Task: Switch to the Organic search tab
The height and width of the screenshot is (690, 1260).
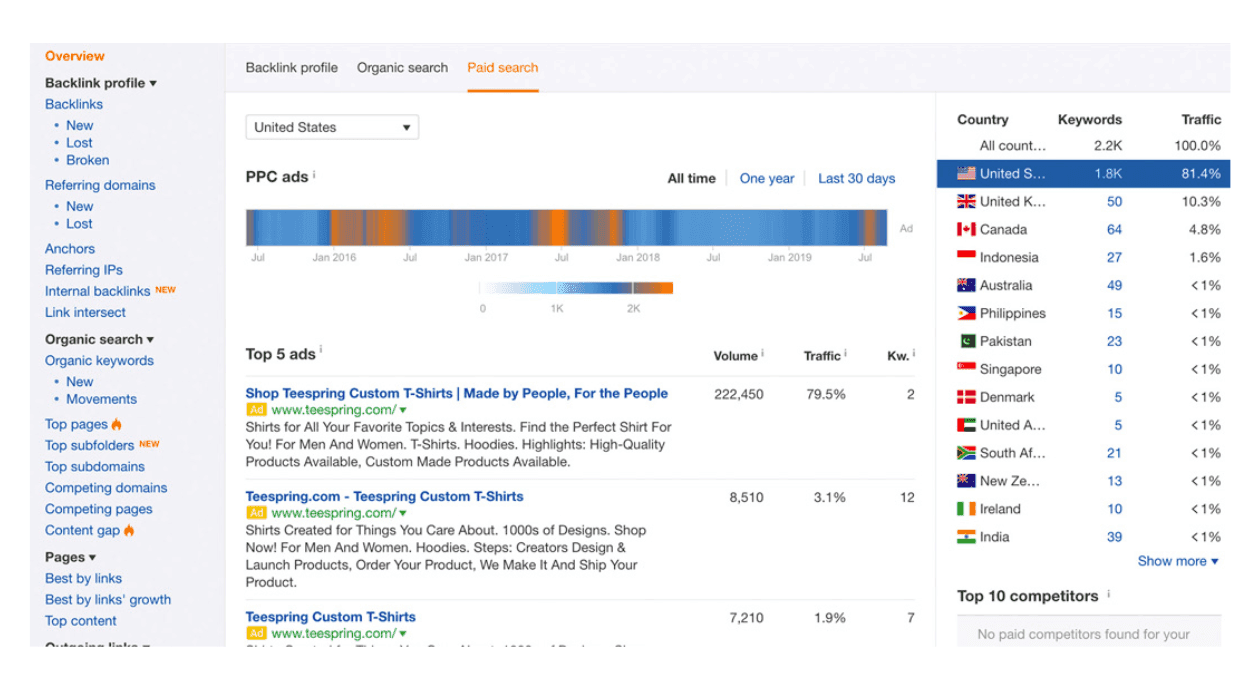Action: click(402, 67)
